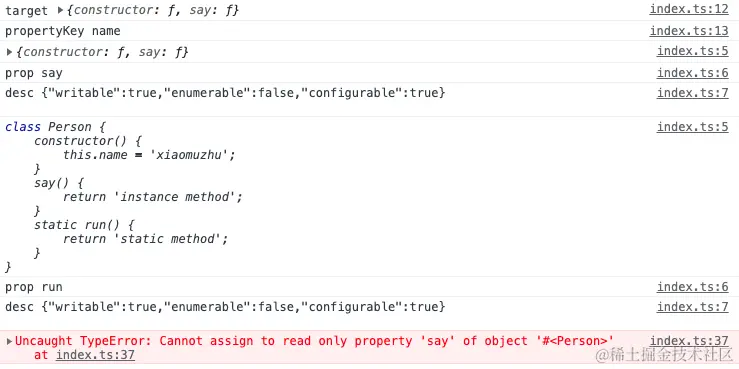Image resolution: width=739 pixels, height=369 pixels.
Task: Click the class Person code output block
Action: point(370,197)
